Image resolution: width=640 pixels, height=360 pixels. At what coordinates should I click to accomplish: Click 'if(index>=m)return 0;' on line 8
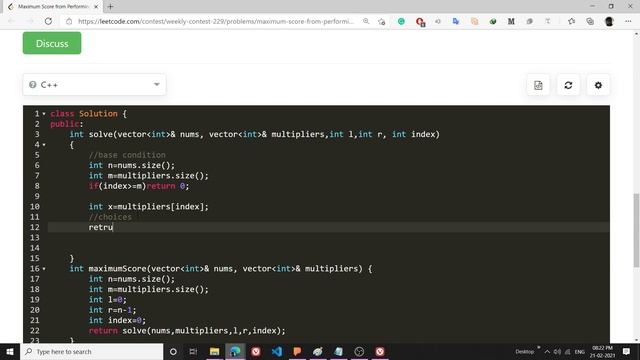139,186
